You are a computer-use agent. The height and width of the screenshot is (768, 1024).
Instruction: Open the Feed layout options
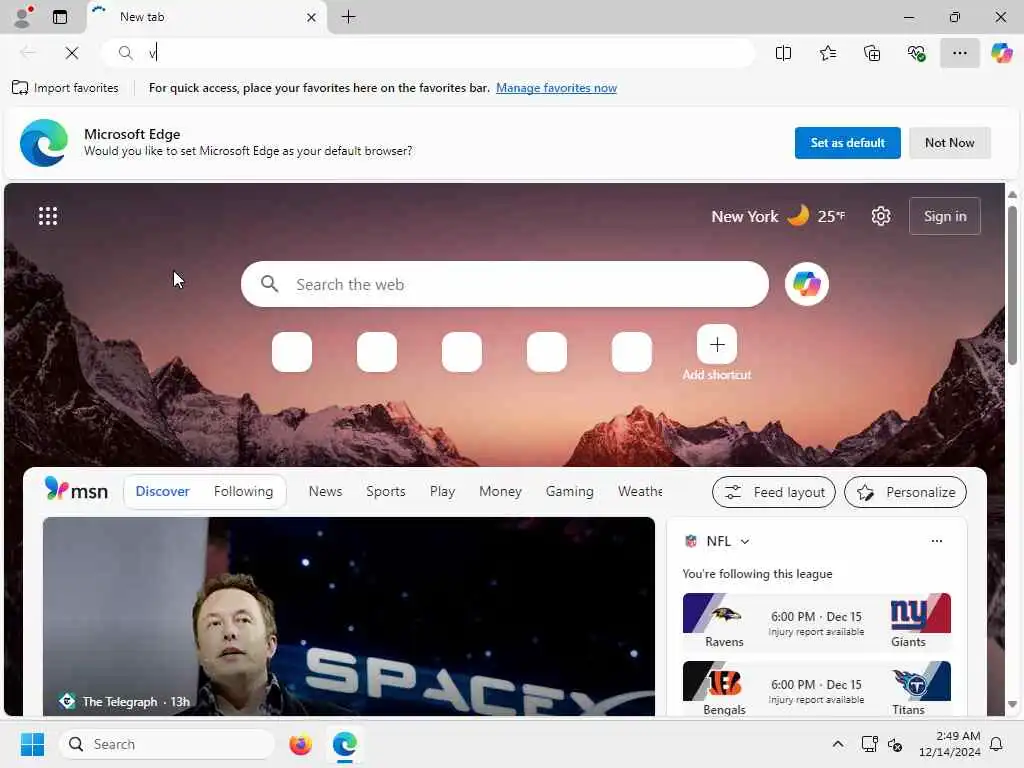[x=774, y=492]
